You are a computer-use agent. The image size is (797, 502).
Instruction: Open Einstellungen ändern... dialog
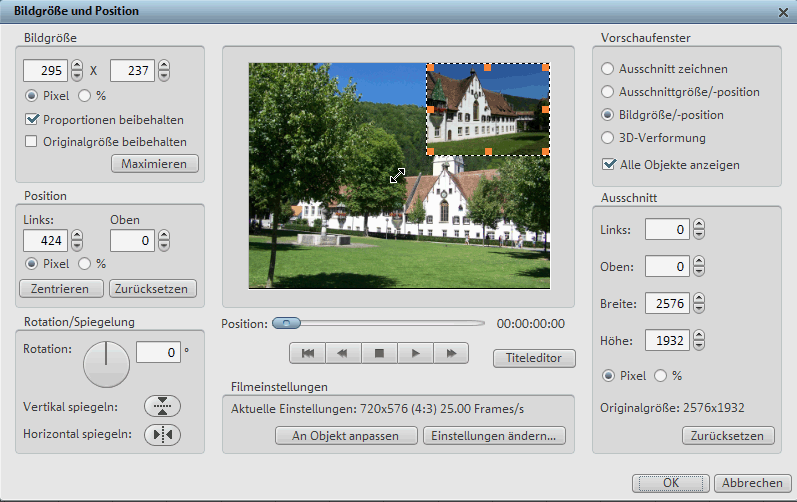coord(494,435)
